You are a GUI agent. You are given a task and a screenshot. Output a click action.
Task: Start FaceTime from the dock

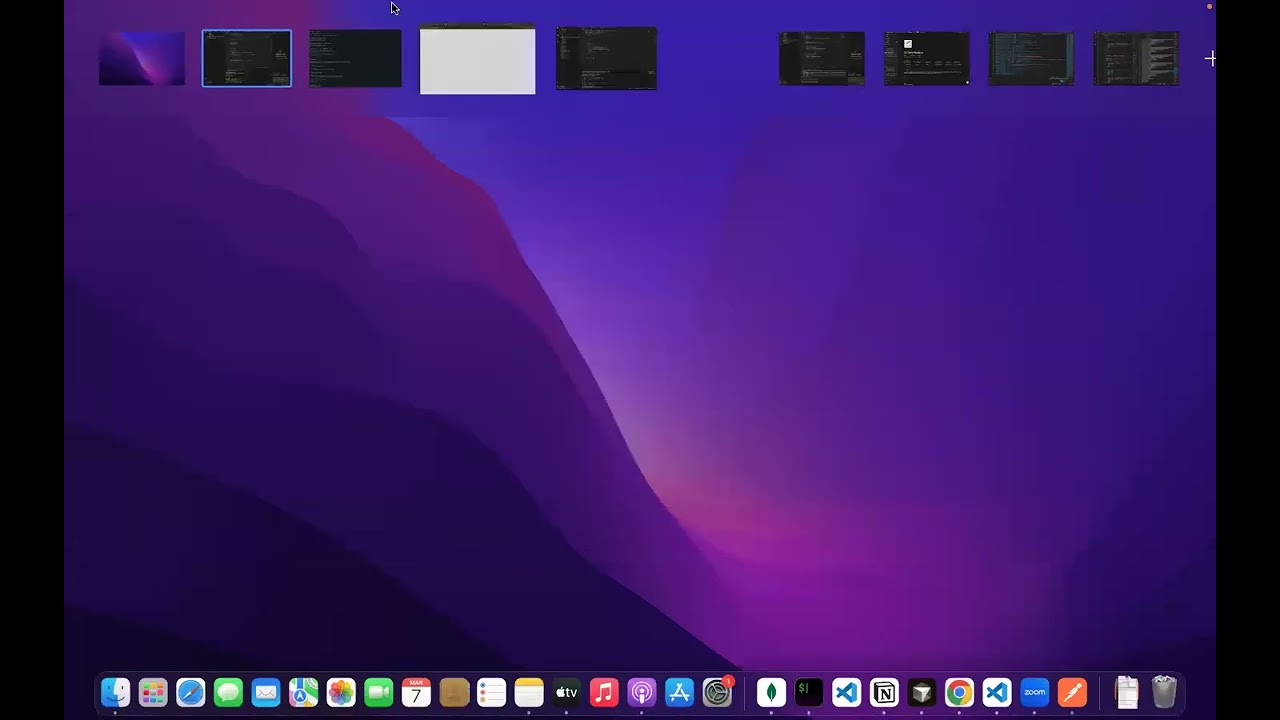point(379,692)
